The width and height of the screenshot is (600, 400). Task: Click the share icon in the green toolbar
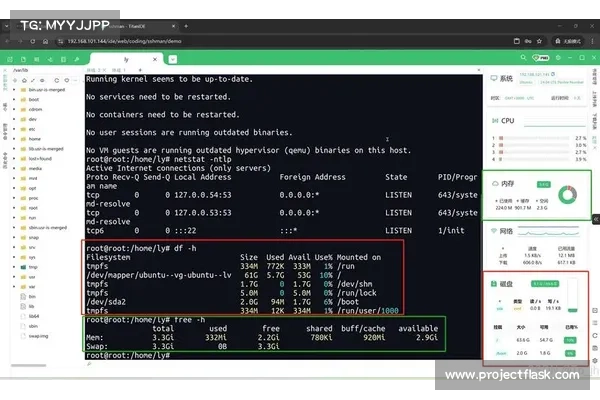click(50, 59)
